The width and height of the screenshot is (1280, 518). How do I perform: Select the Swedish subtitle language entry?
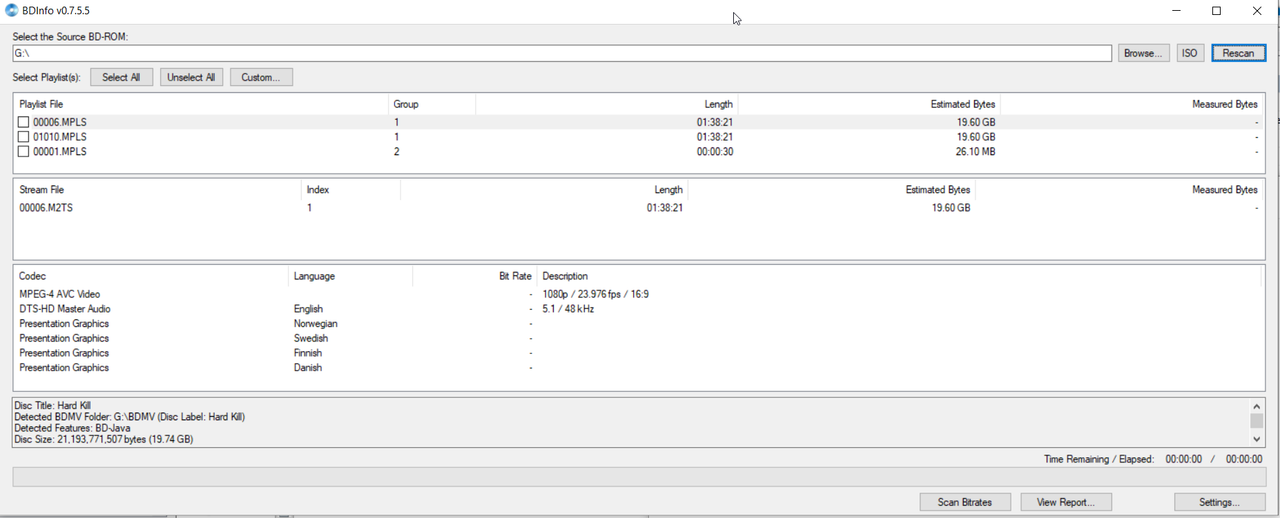pos(311,338)
